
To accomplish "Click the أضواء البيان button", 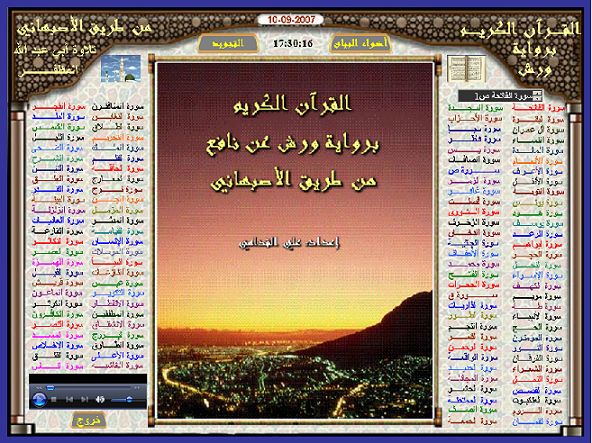I will 360,44.
